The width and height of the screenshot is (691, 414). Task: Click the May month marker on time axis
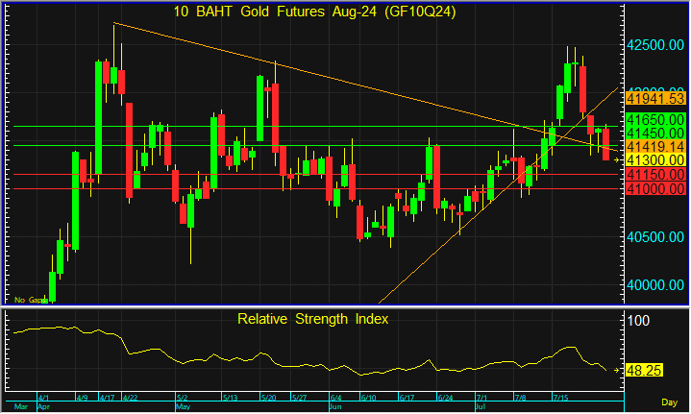(x=184, y=408)
